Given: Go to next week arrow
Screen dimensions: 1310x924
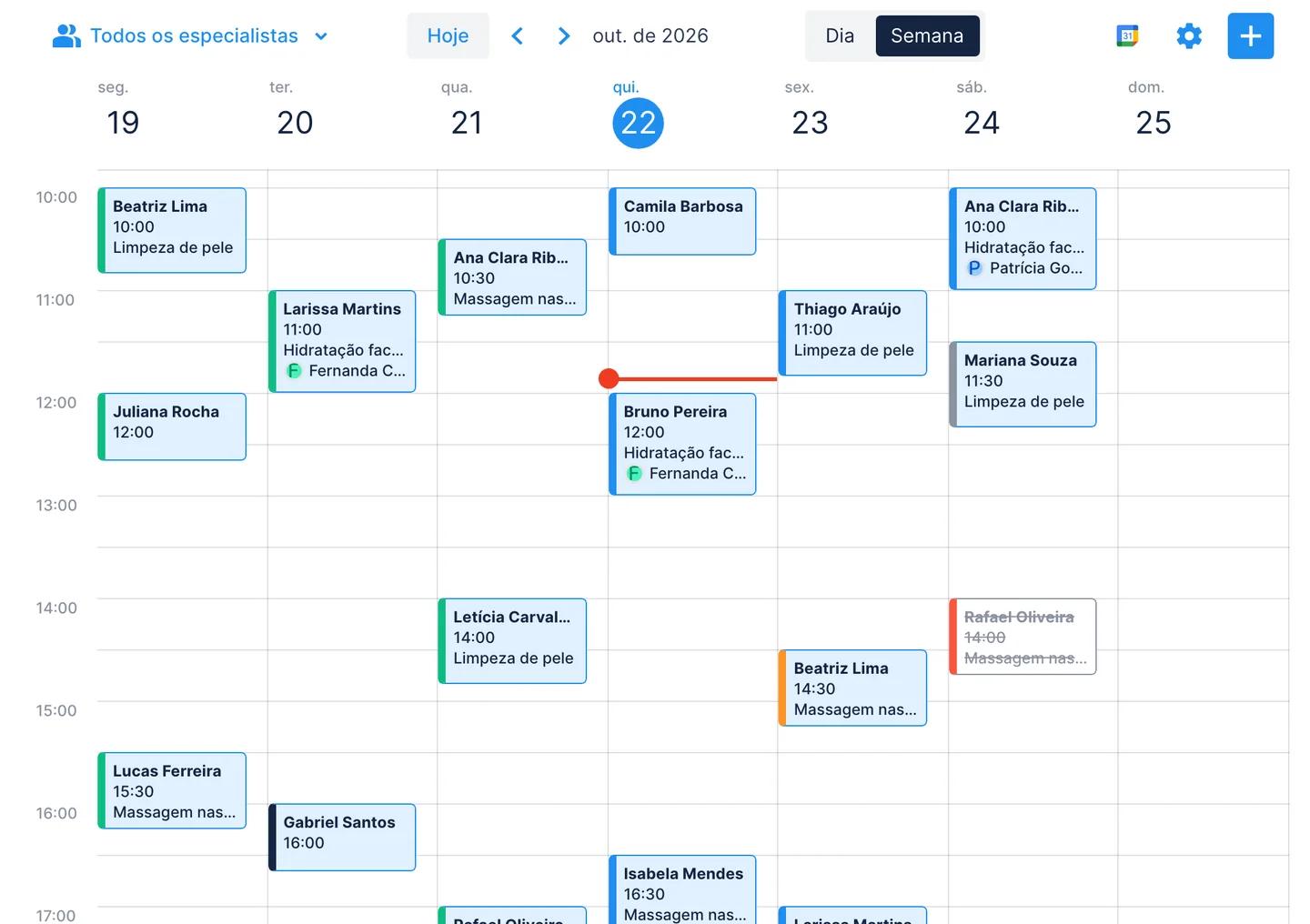Looking at the screenshot, I should click(x=564, y=36).
